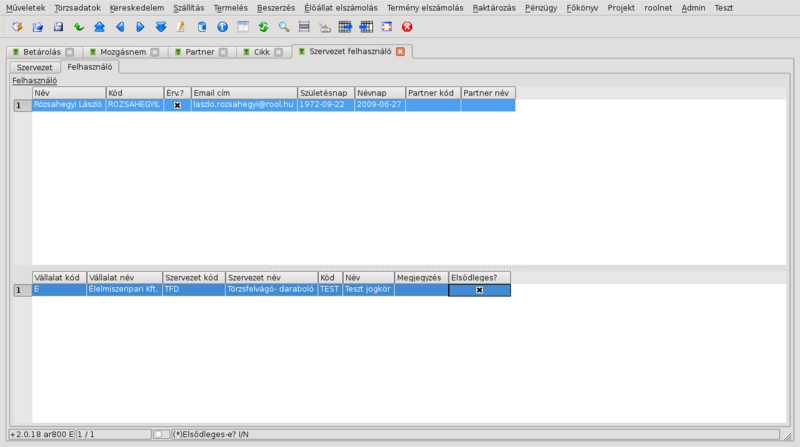The width and height of the screenshot is (800, 447).
Task: Click the magnifier search icon
Action: (284, 26)
